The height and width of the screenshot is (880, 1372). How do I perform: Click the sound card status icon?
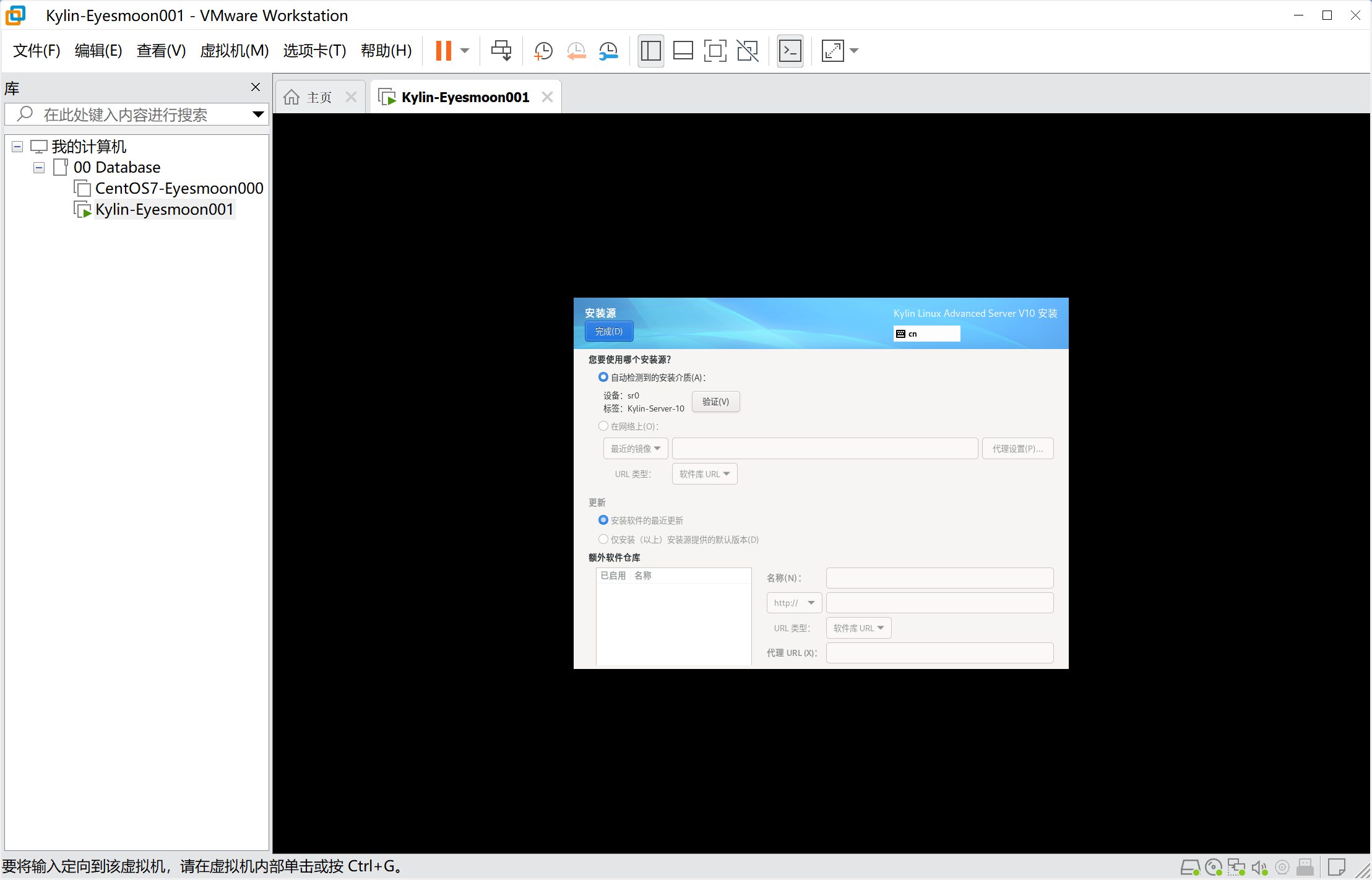pos(1259,868)
